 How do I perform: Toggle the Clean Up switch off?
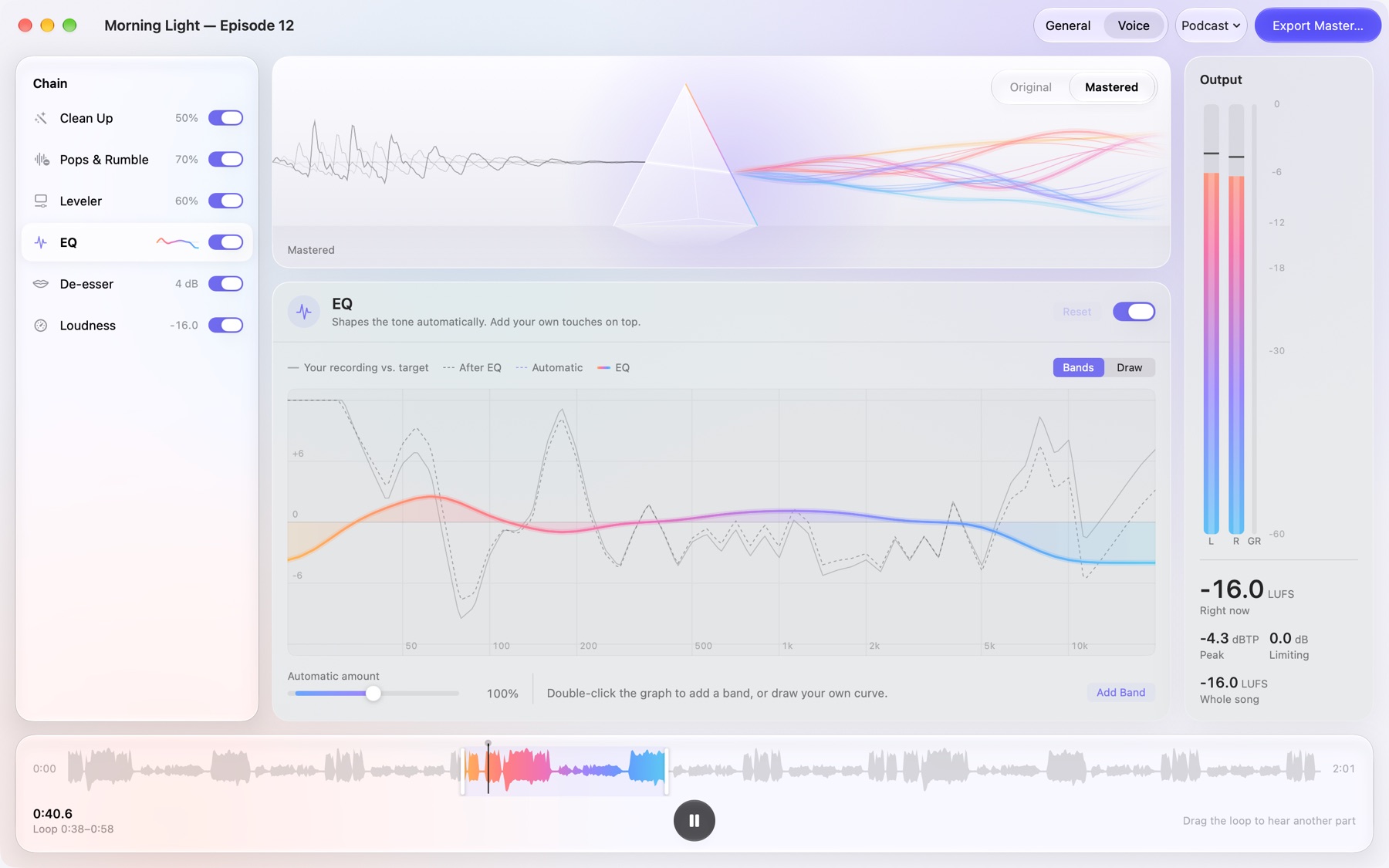coord(225,118)
